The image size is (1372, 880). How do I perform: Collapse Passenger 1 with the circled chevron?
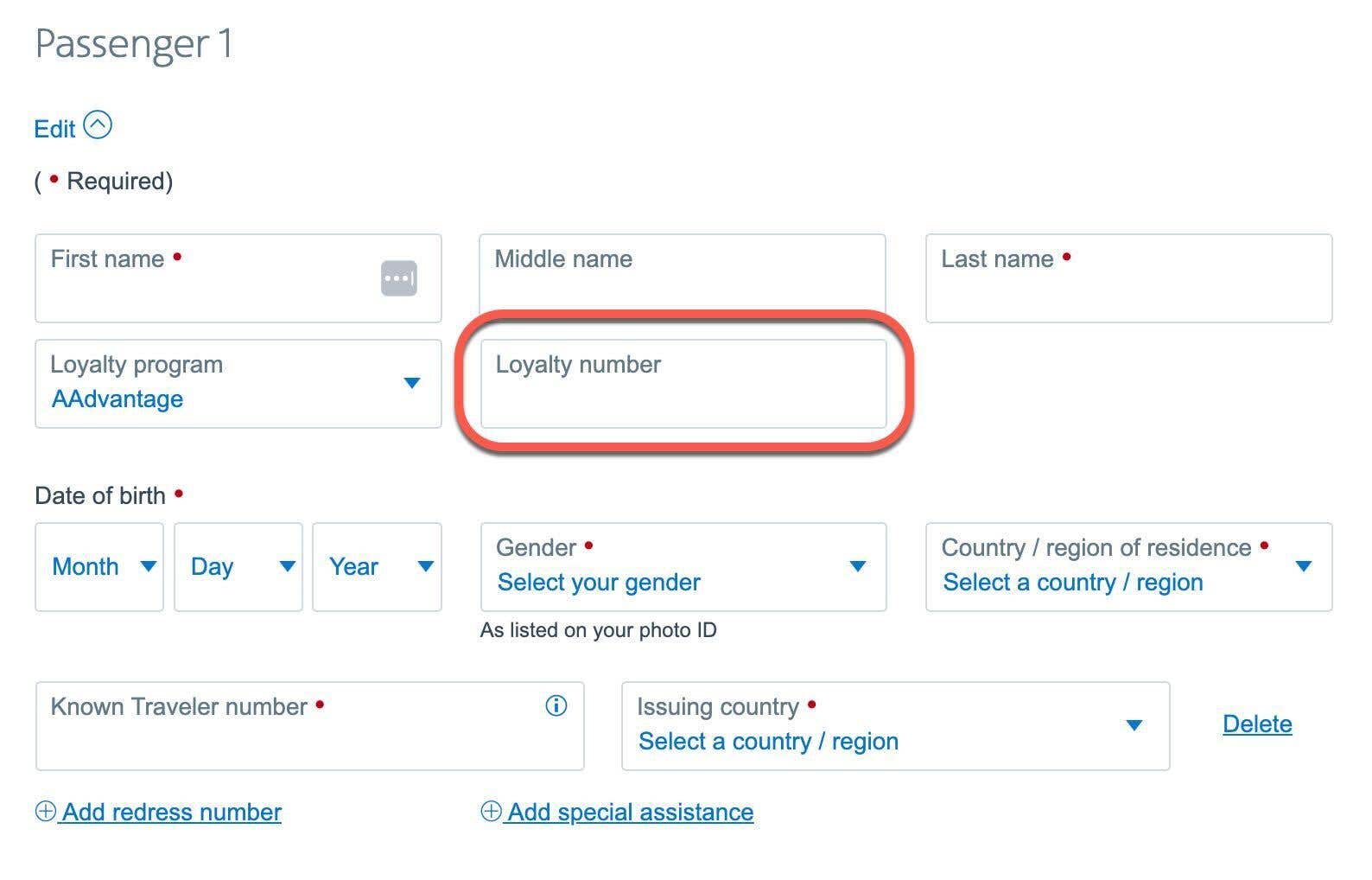coord(98,126)
